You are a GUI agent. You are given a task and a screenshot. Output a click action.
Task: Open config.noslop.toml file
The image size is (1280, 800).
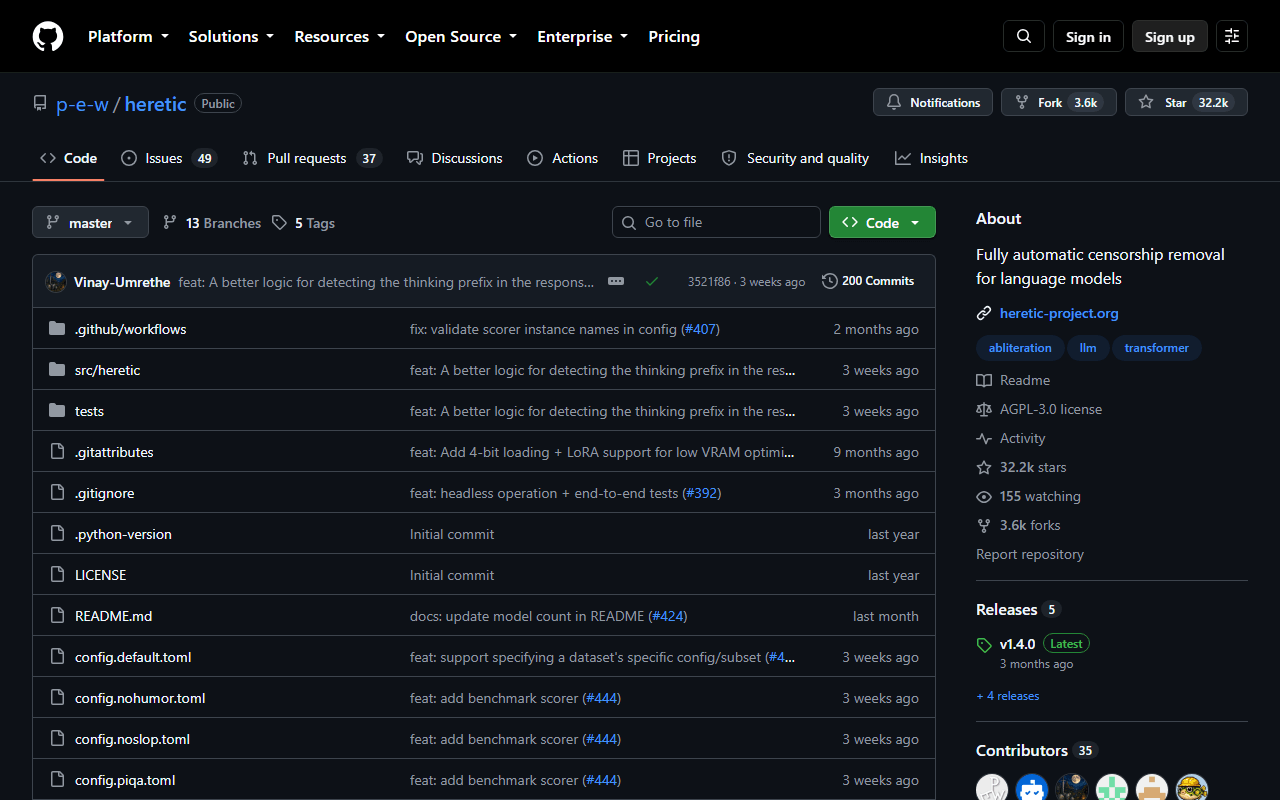click(x=132, y=739)
